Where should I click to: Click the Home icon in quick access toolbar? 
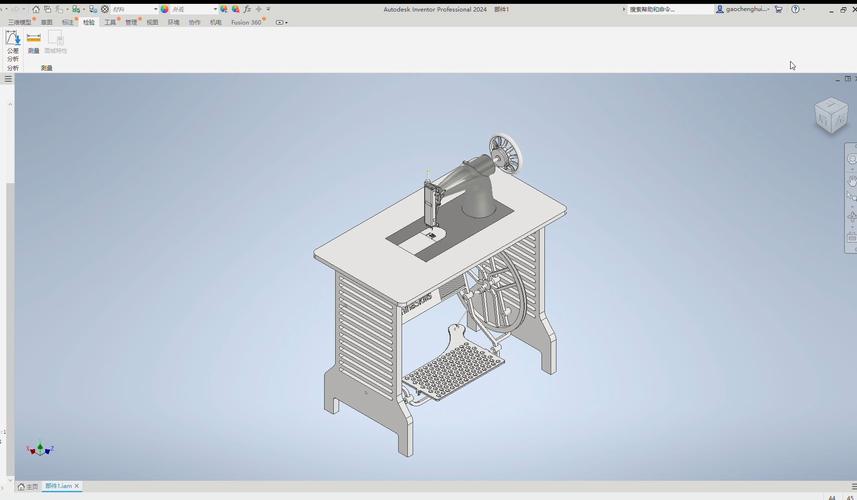click(x=36, y=9)
